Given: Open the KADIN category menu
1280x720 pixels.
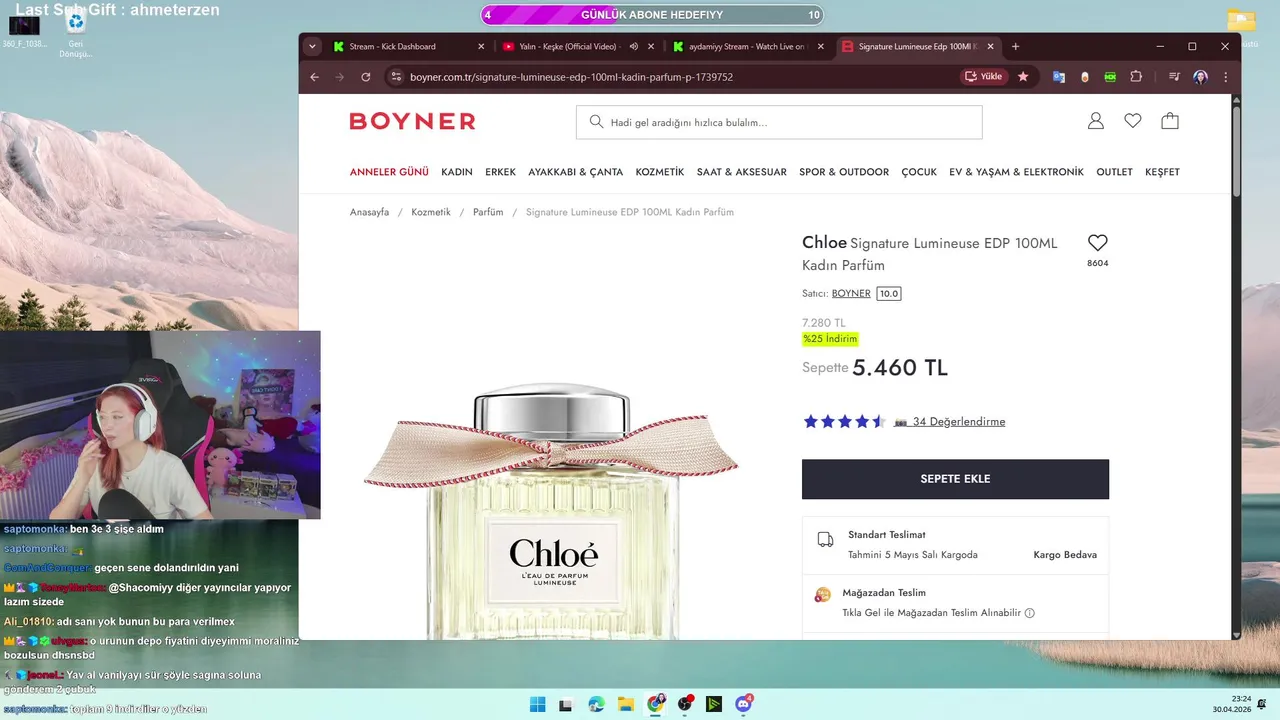Looking at the screenshot, I should click(x=457, y=172).
